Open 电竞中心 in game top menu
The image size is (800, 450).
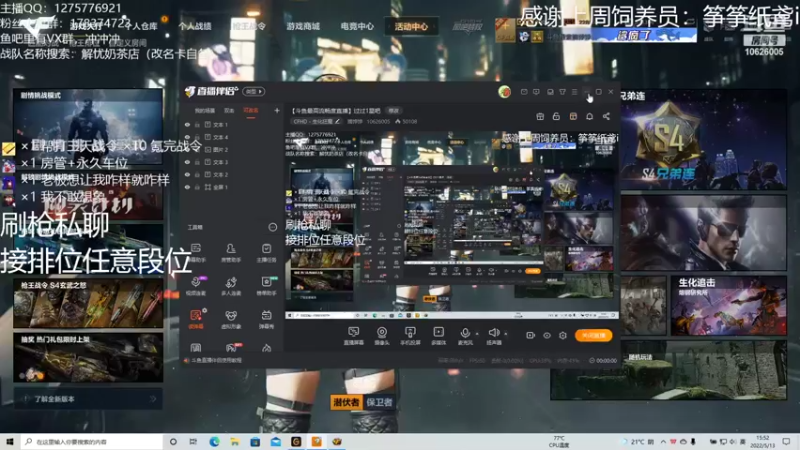click(357, 26)
